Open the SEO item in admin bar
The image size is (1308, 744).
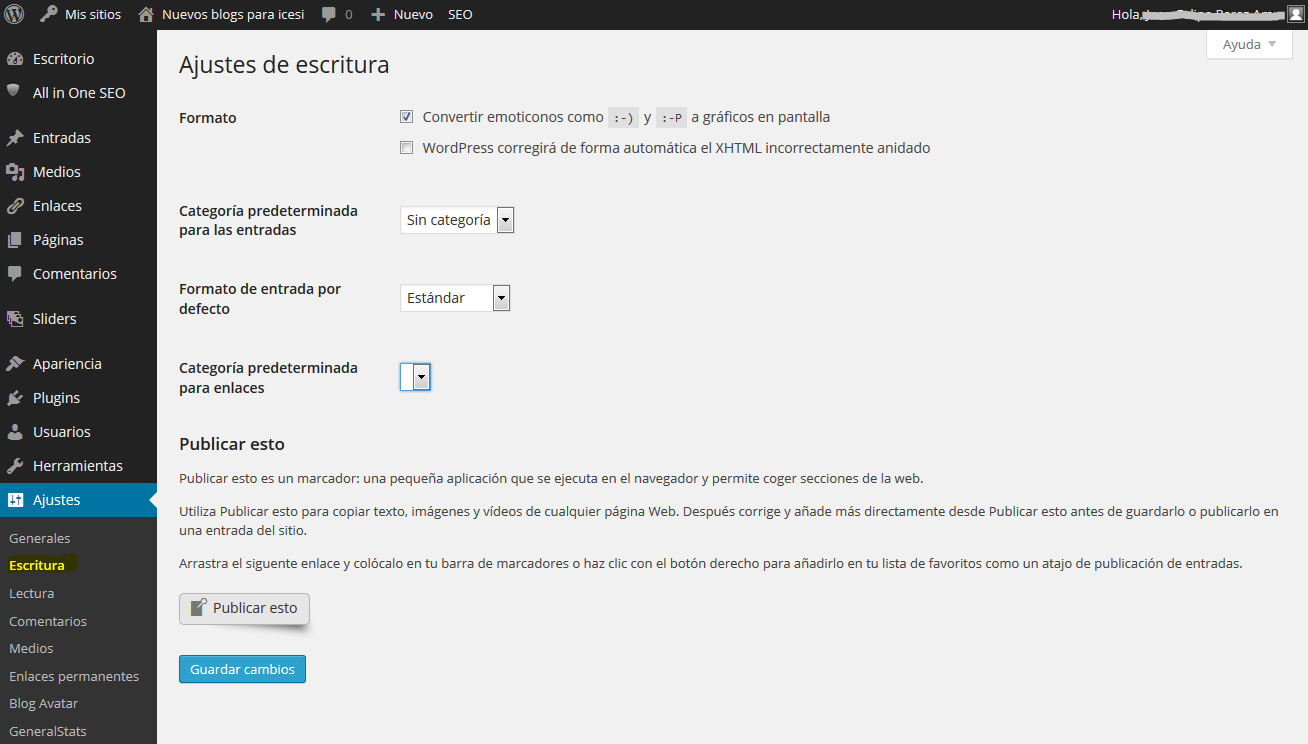(460, 15)
